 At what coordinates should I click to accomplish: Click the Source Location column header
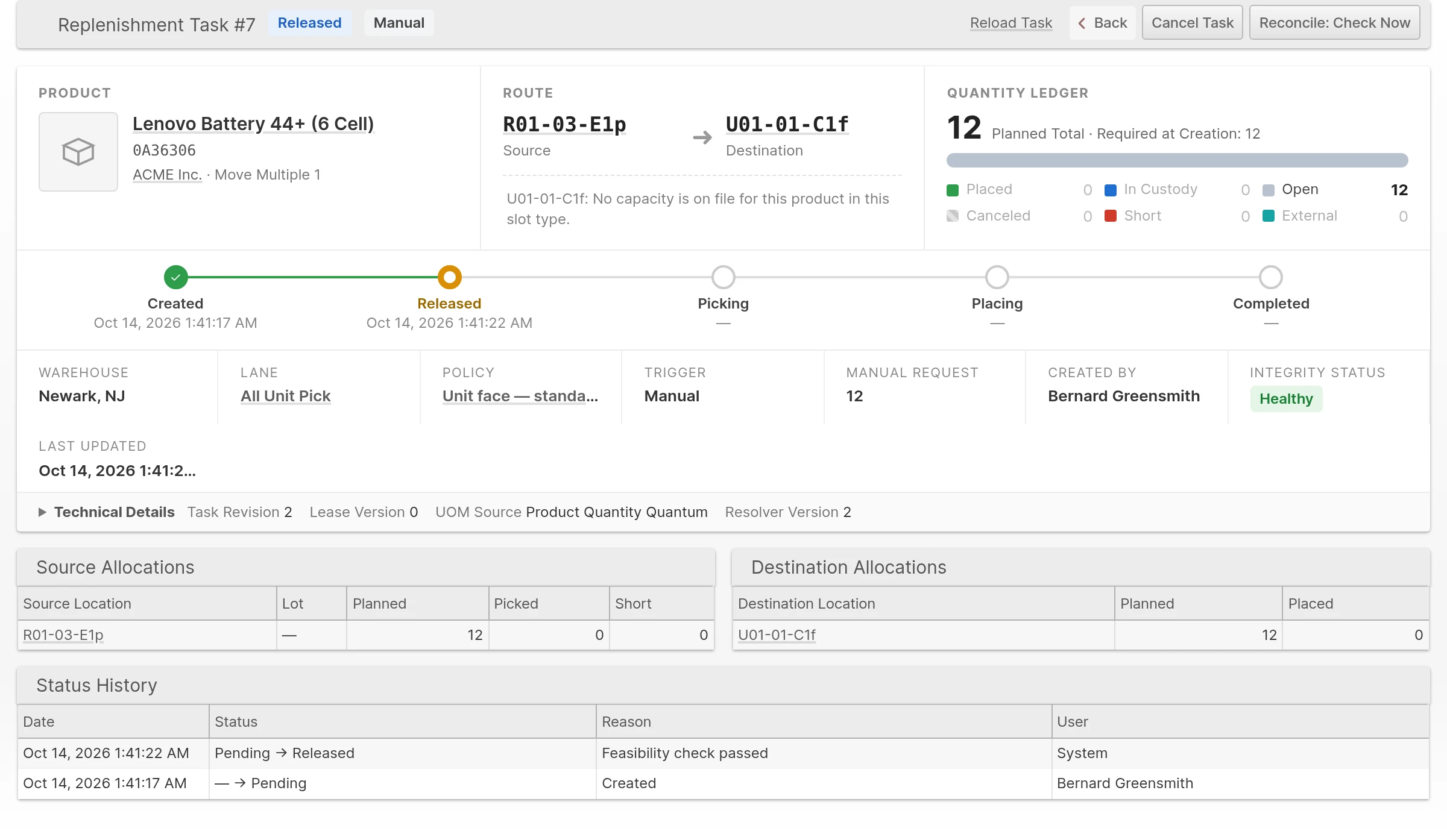point(147,604)
